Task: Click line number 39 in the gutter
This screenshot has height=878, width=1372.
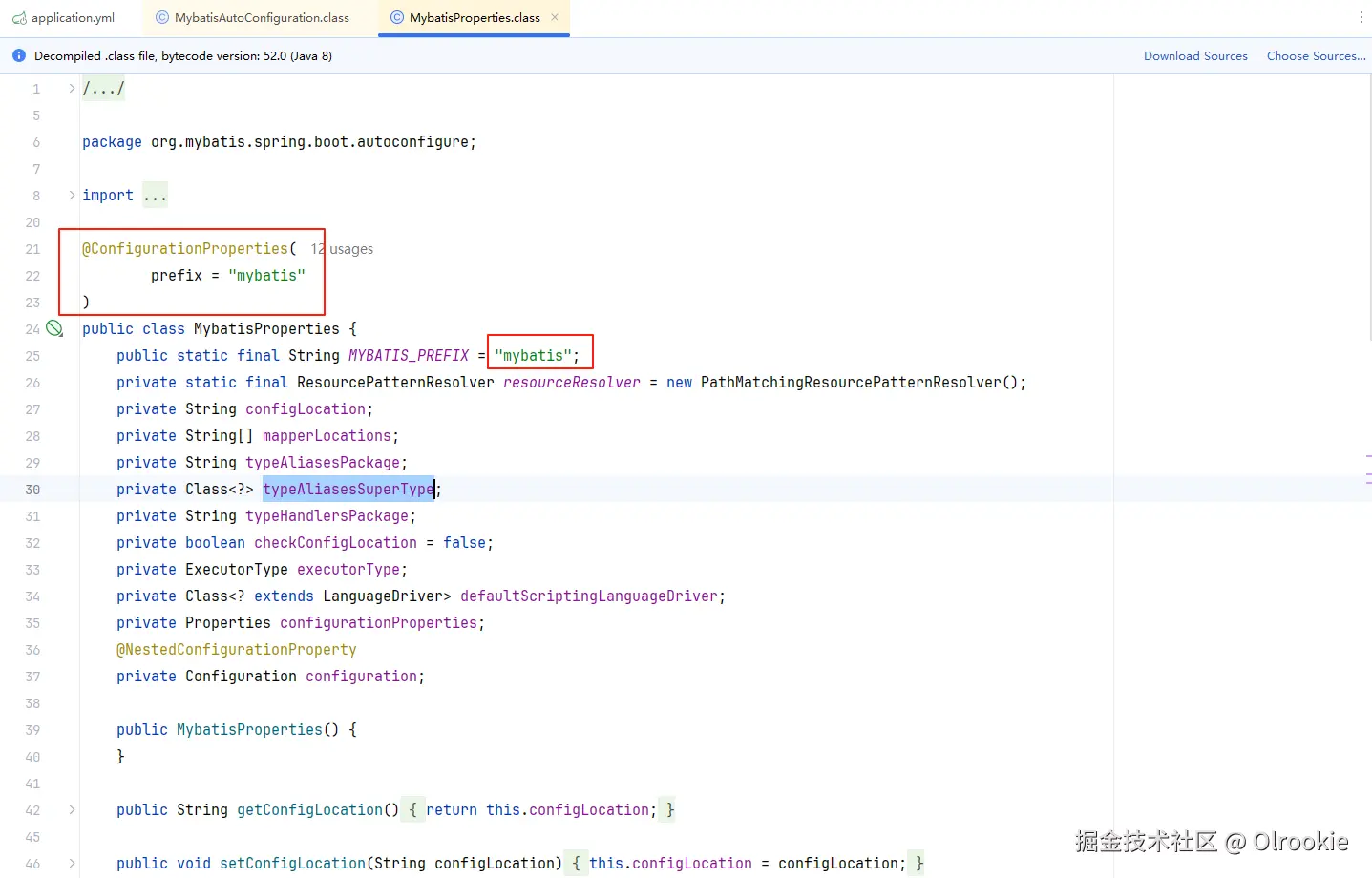Action: pos(32,730)
